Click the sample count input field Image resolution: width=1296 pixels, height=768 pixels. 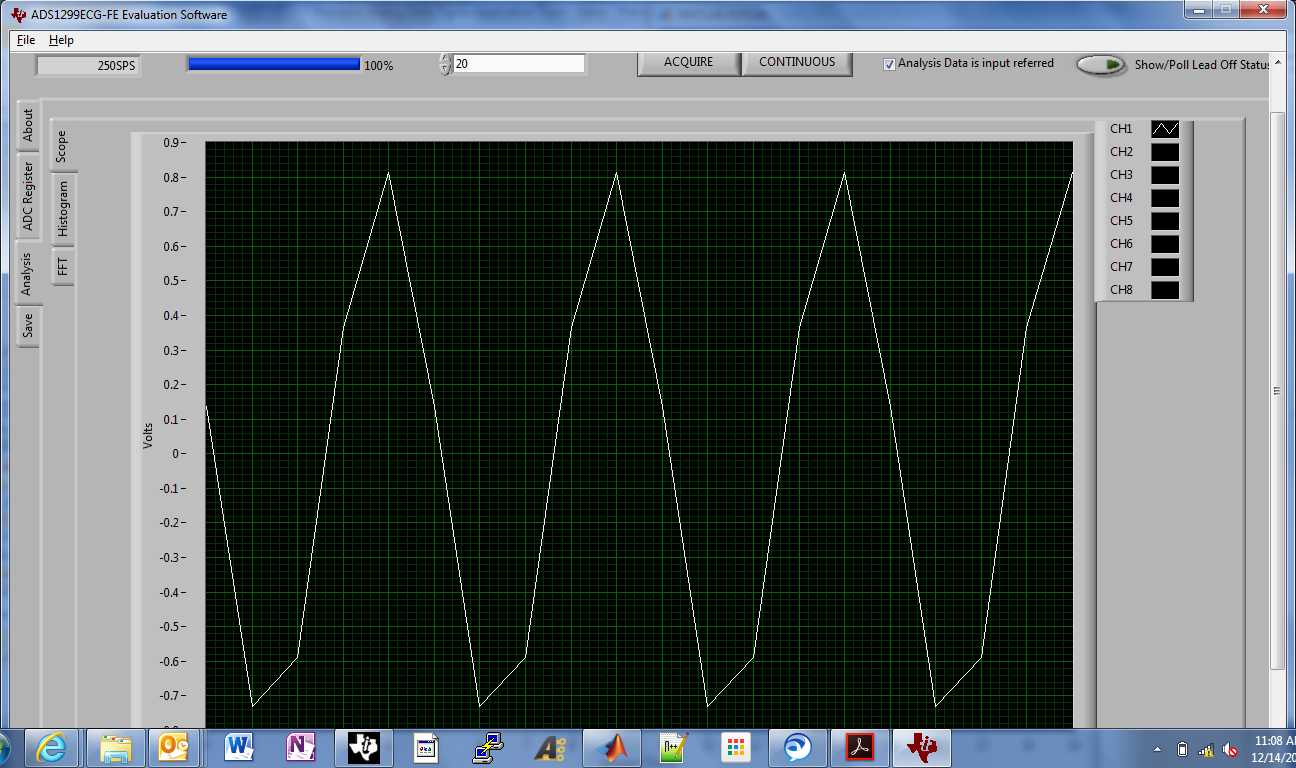[x=519, y=63]
